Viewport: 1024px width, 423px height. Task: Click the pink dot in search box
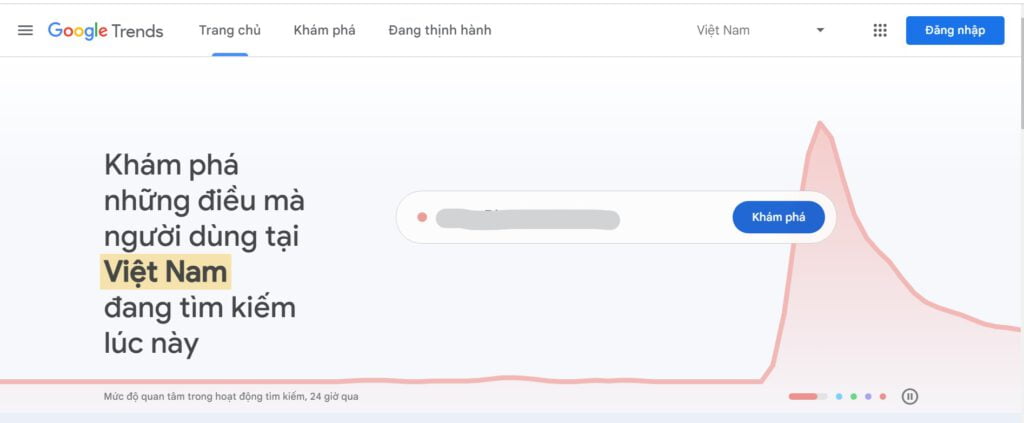click(422, 217)
